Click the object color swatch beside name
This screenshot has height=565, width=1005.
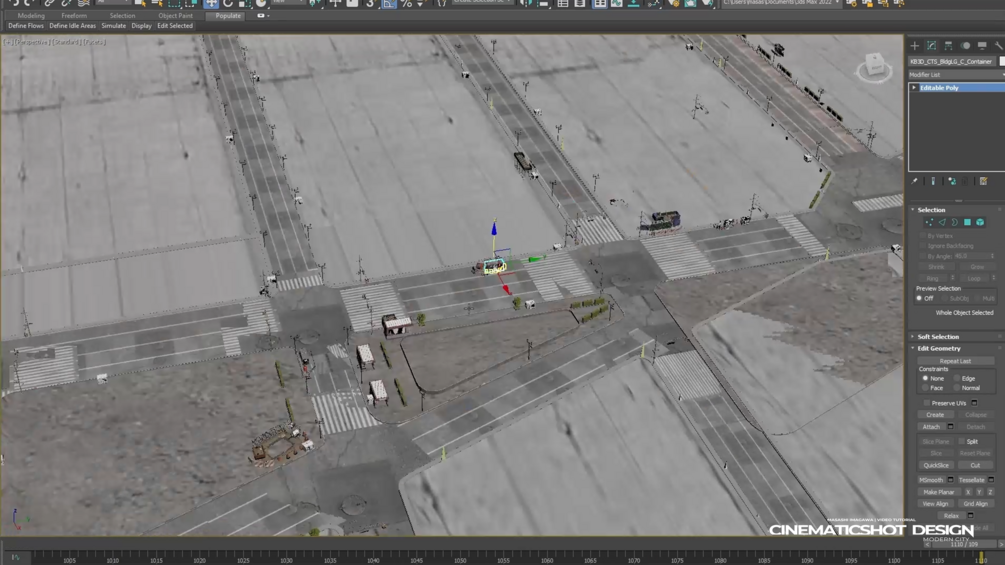[1001, 61]
